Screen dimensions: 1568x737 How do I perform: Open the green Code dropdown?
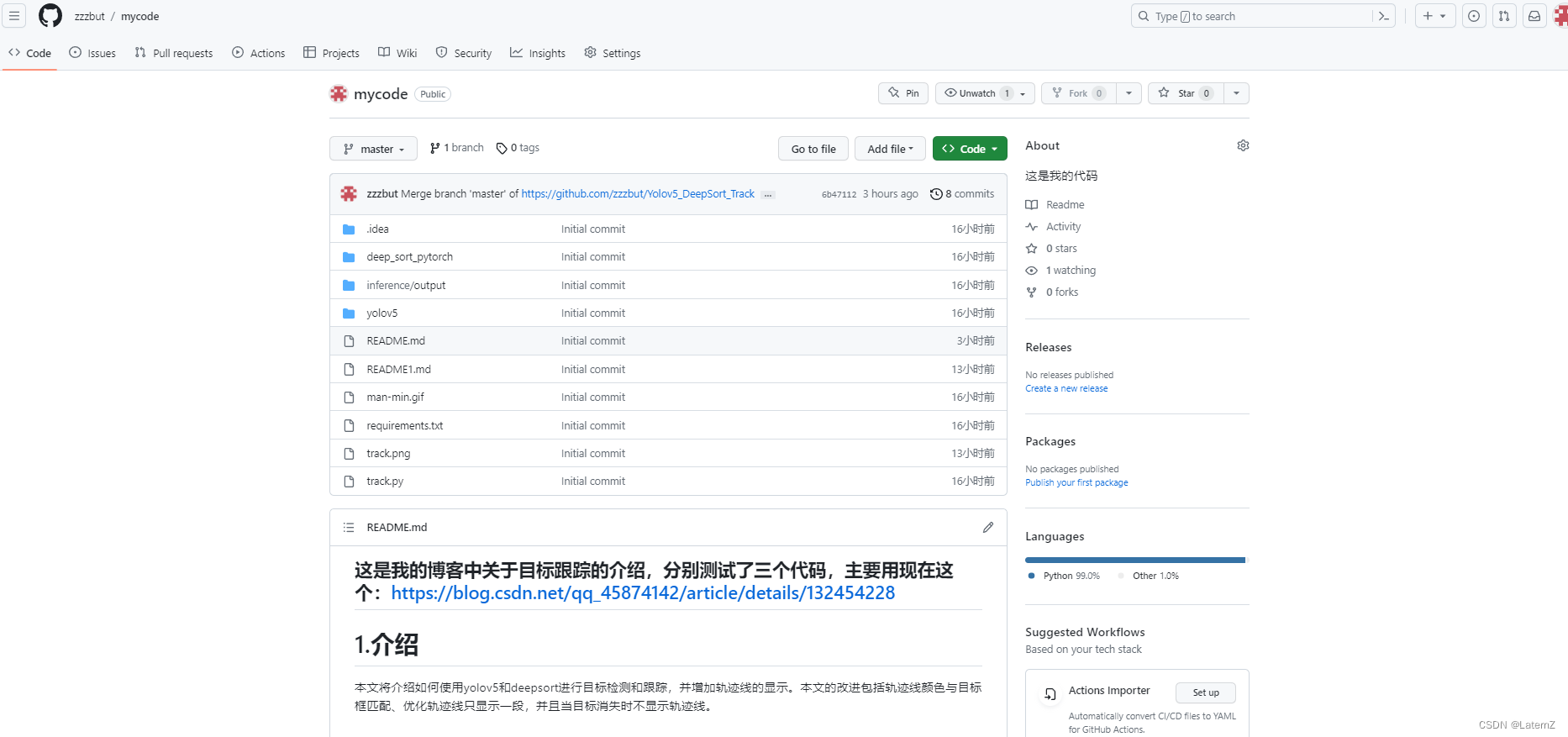[970, 149]
